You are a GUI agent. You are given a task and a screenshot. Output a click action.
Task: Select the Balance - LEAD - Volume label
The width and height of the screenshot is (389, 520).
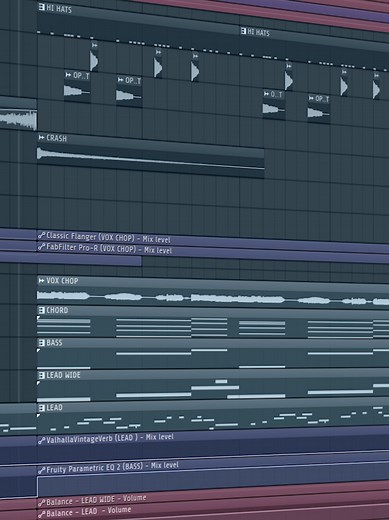pos(89,512)
